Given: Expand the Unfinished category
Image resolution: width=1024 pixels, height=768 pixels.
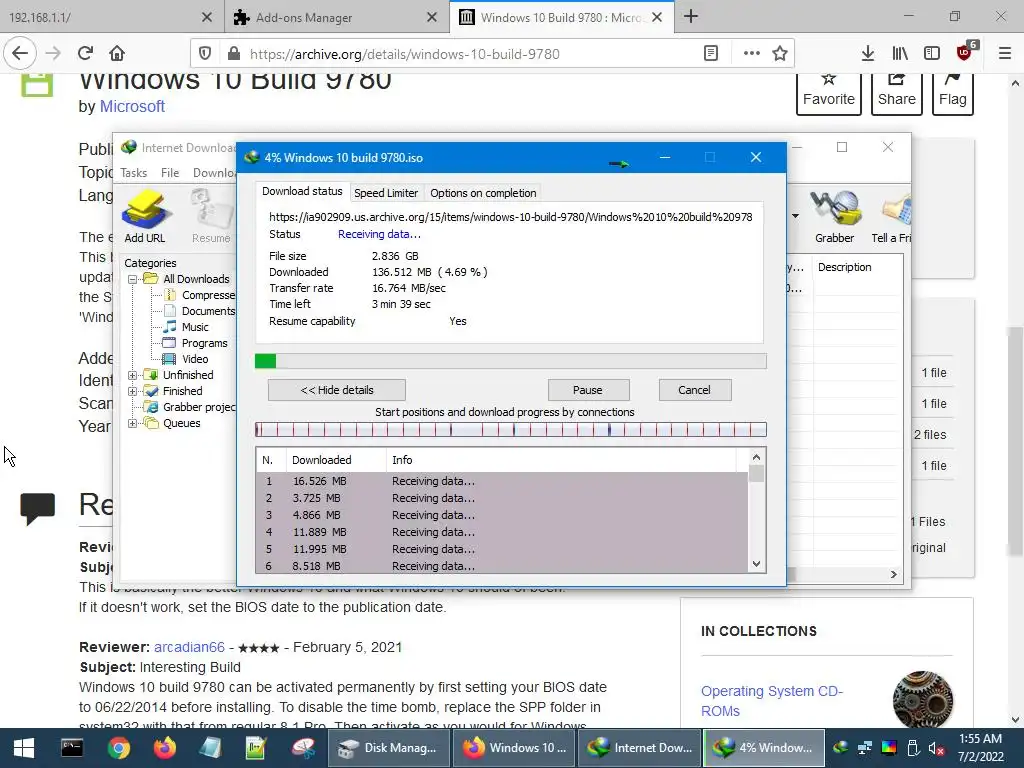Looking at the screenshot, I should (133, 376).
